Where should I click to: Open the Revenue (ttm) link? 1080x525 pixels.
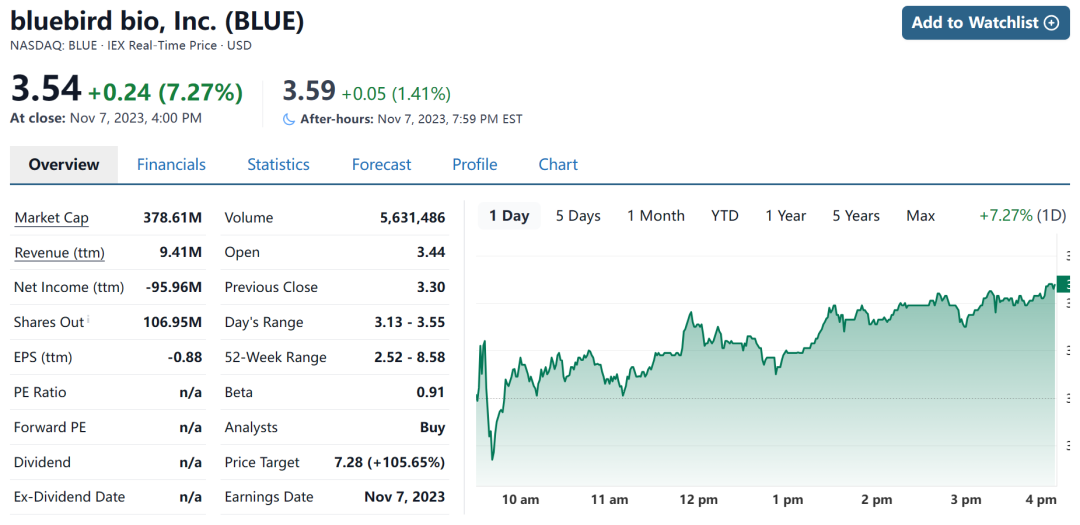(x=59, y=253)
